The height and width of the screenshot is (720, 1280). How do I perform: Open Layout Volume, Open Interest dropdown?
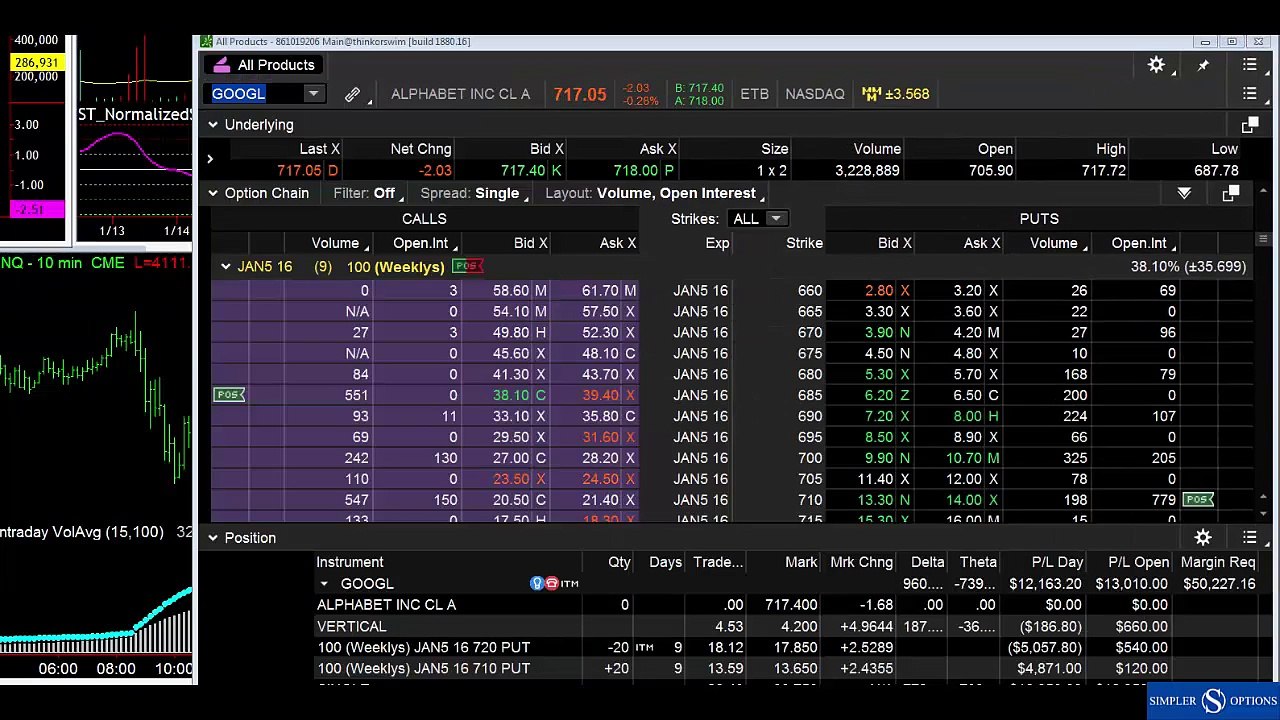[656, 193]
